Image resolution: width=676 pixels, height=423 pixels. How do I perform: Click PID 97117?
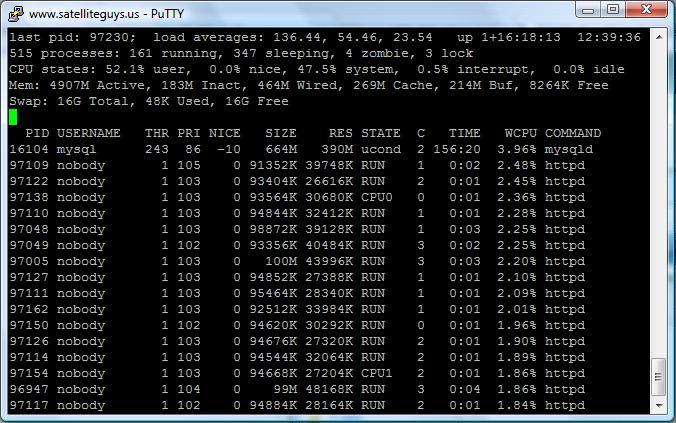coord(29,405)
